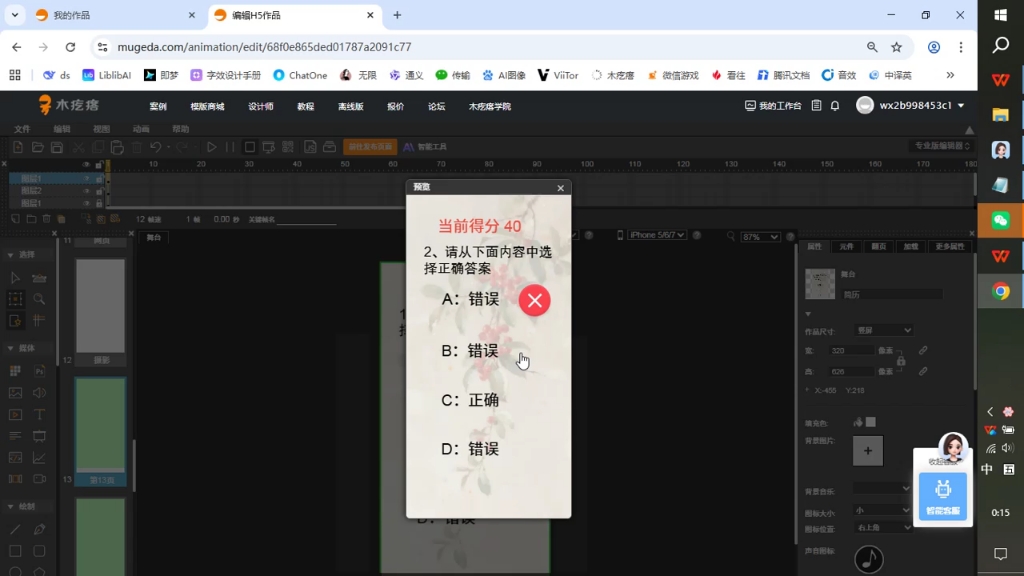The width and height of the screenshot is (1024, 576).
Task: Toggle visibility of 图层2 layer
Action: (x=86, y=191)
